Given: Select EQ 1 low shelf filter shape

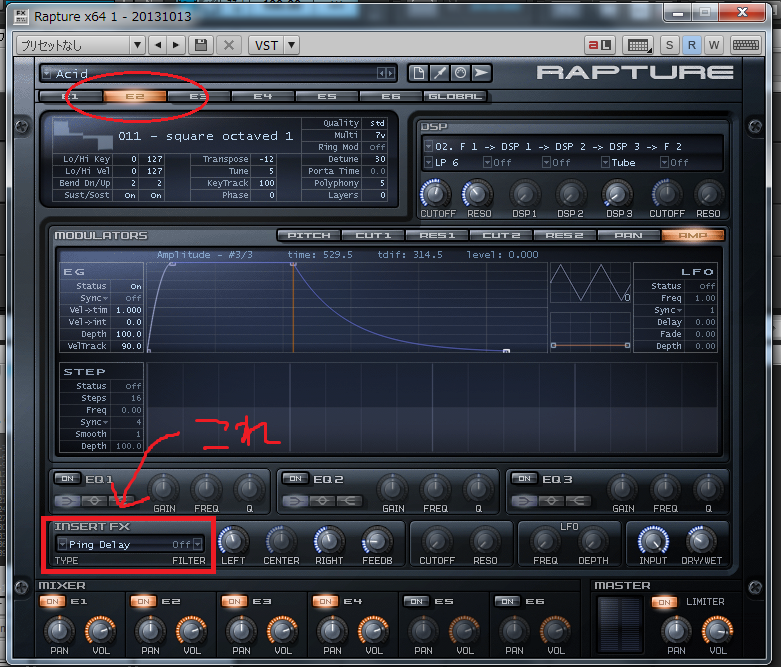Looking at the screenshot, I should [x=67, y=500].
